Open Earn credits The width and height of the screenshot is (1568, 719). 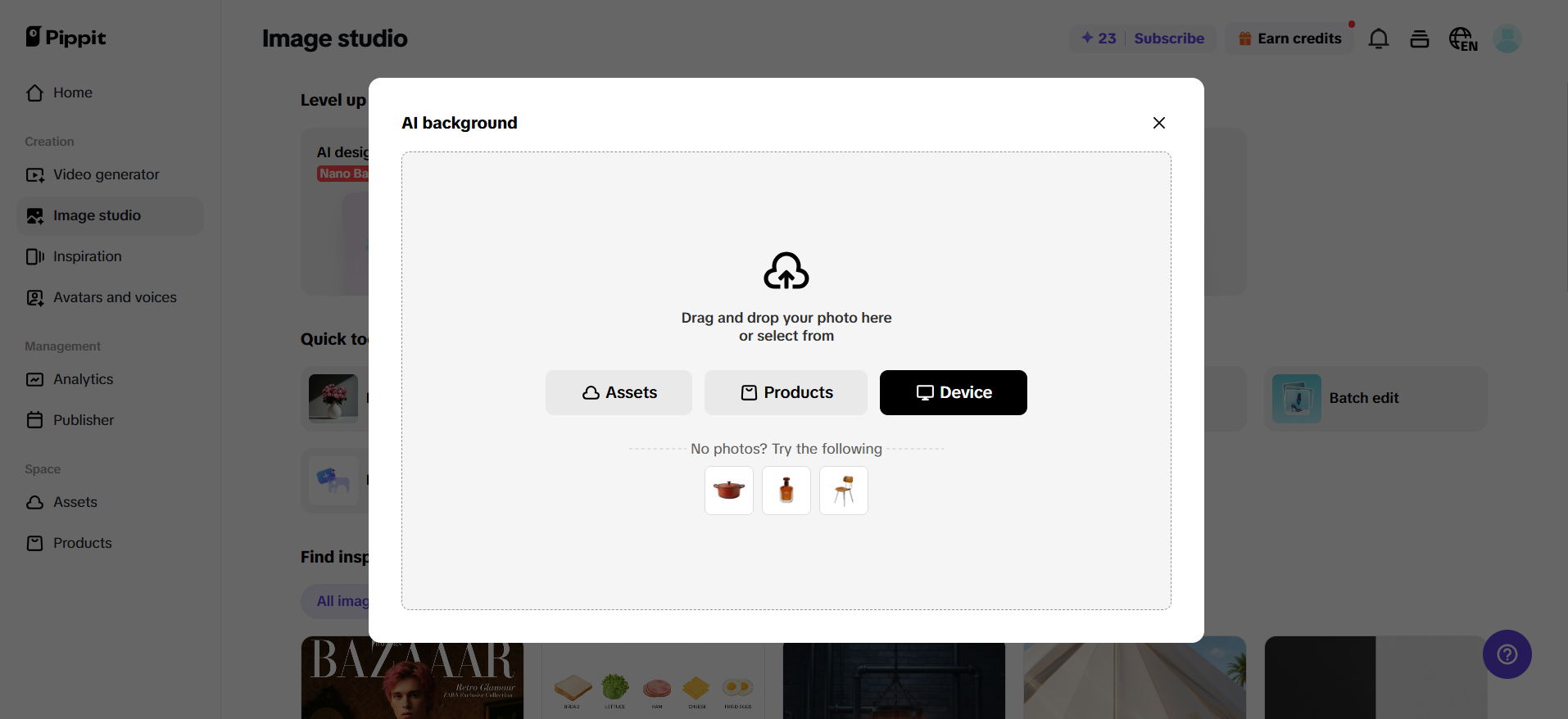point(1289,38)
